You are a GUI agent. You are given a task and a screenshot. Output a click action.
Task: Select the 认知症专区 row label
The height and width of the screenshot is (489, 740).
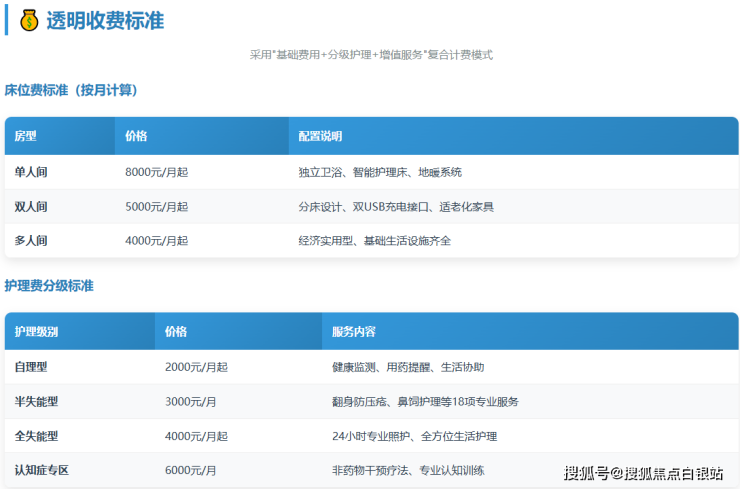[x=42, y=470]
